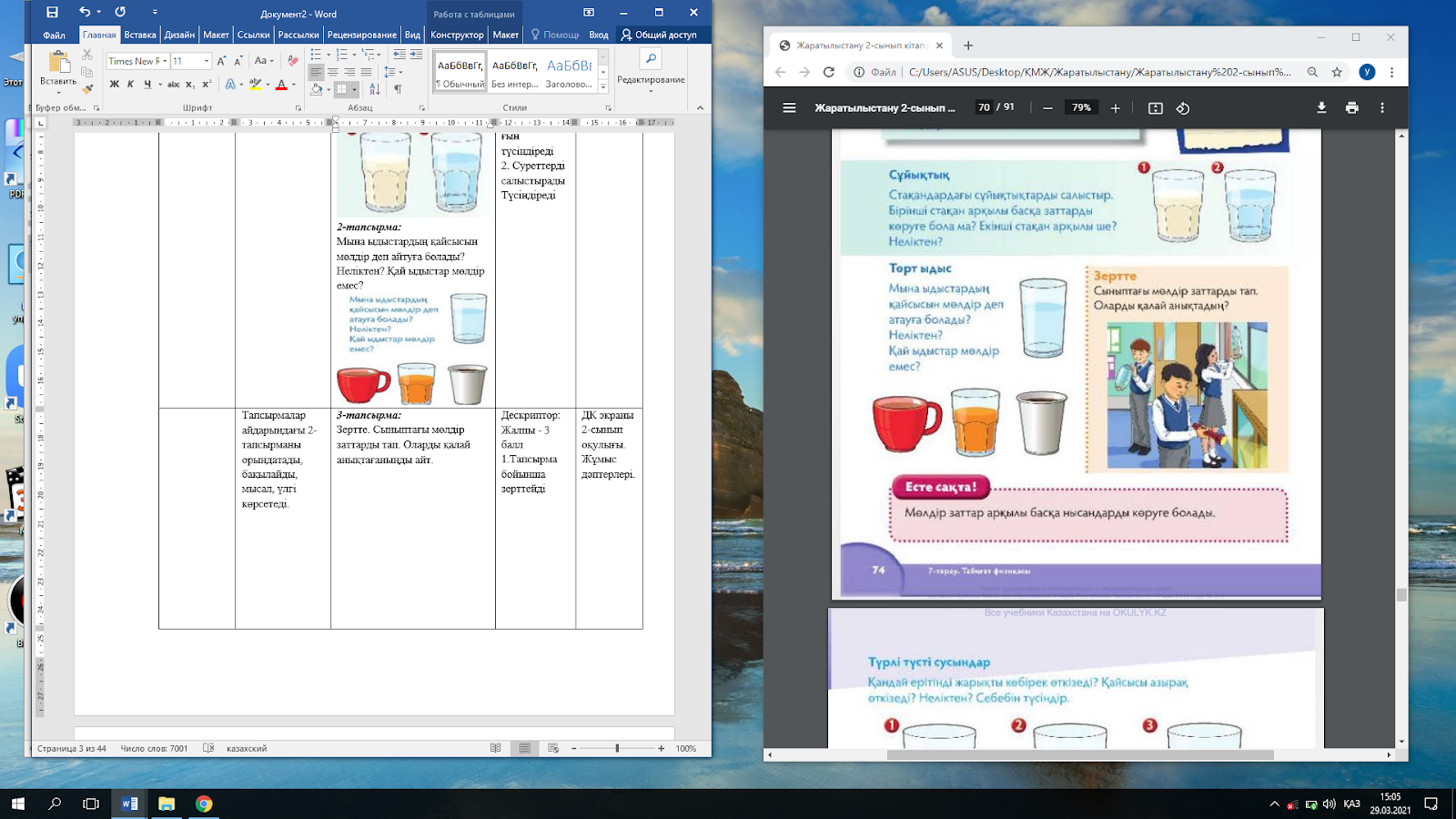This screenshot has height=819, width=1456.
Task: Click the Общий доступ share button
Action: point(658,35)
